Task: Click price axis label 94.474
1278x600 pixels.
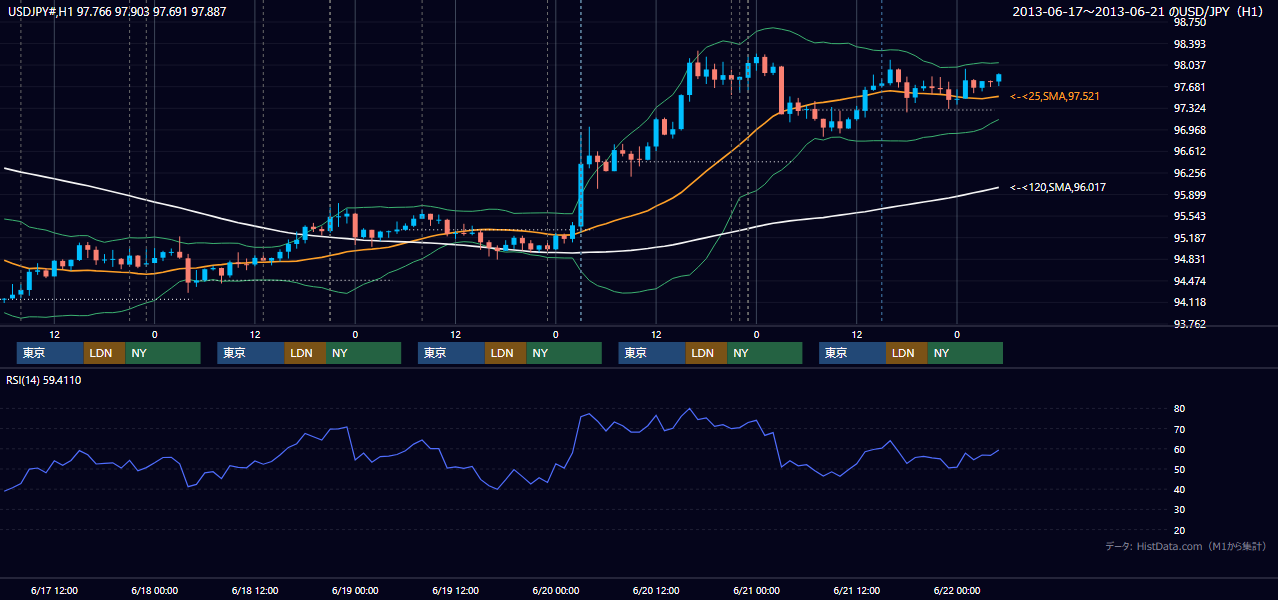Action: (x=1190, y=281)
